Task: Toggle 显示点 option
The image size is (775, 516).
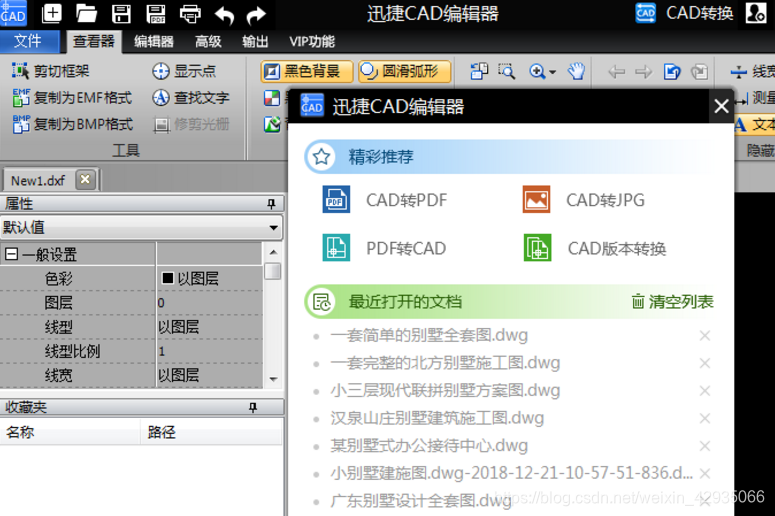Action: coord(184,71)
